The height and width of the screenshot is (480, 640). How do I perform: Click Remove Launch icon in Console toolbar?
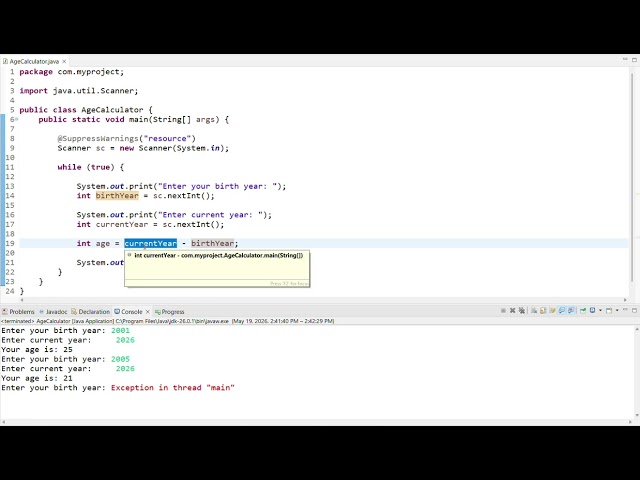tap(512, 311)
